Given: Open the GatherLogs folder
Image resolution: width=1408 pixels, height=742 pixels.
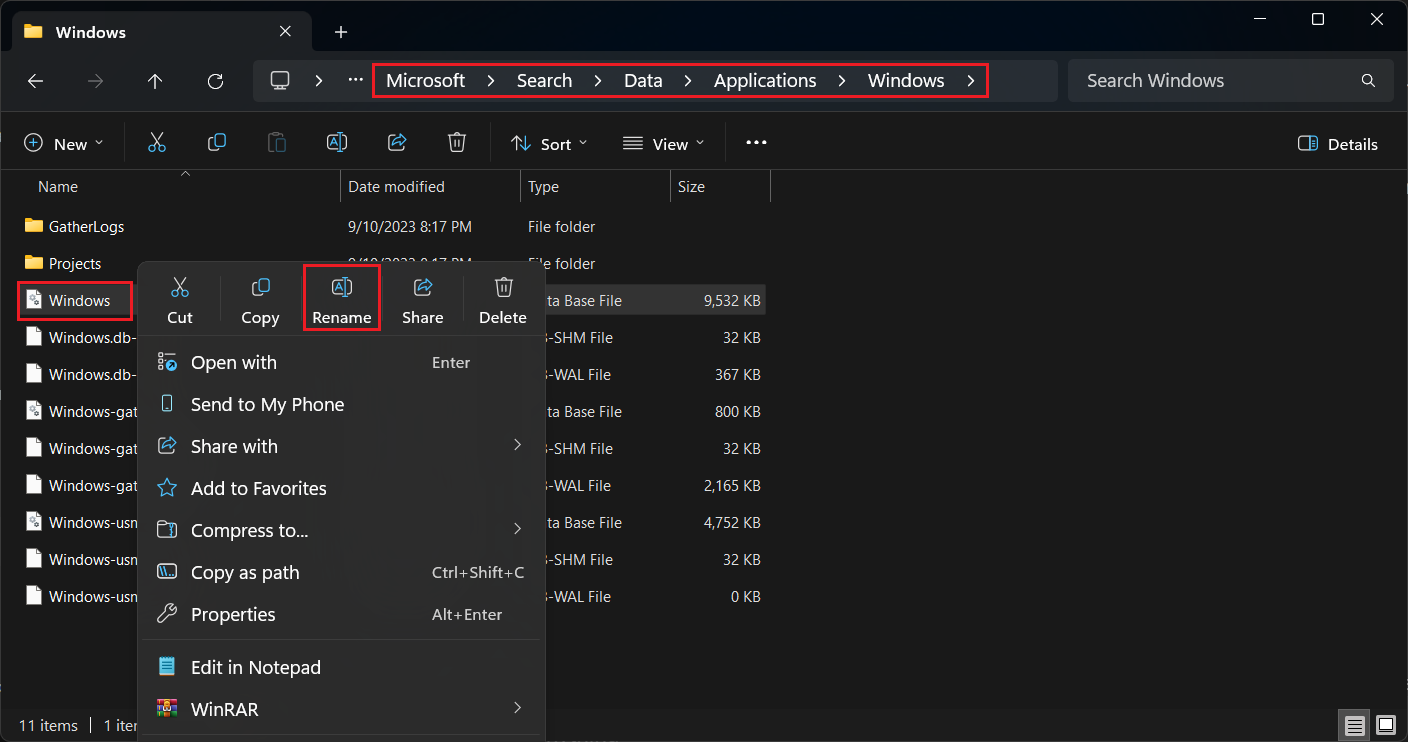Looking at the screenshot, I should 87,227.
